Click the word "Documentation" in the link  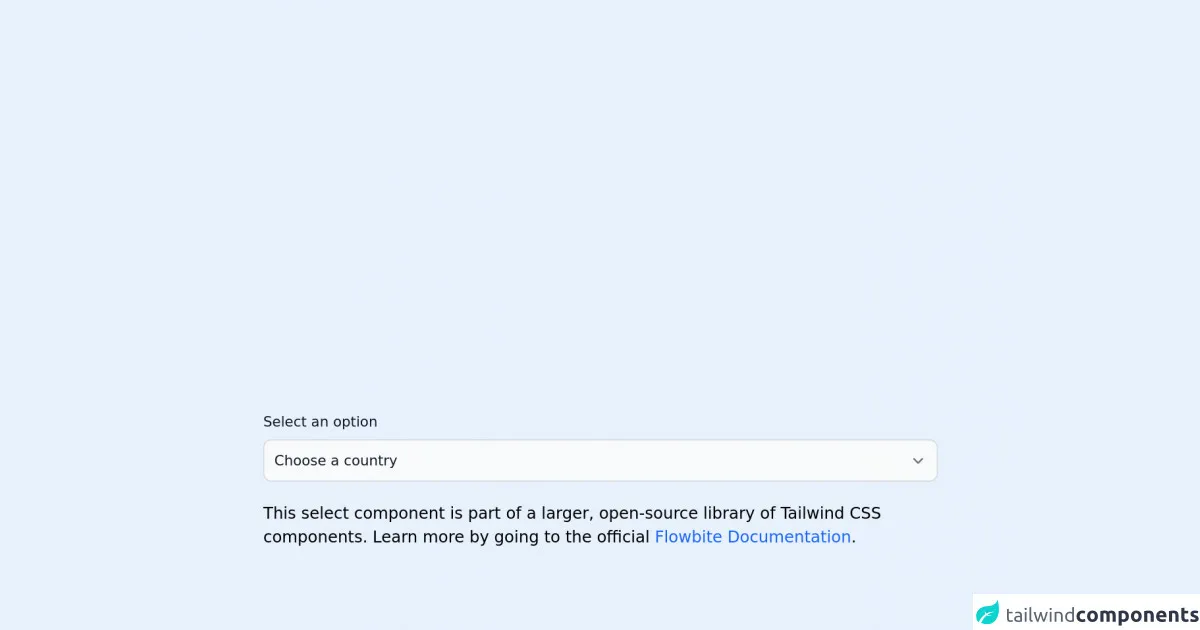point(789,537)
